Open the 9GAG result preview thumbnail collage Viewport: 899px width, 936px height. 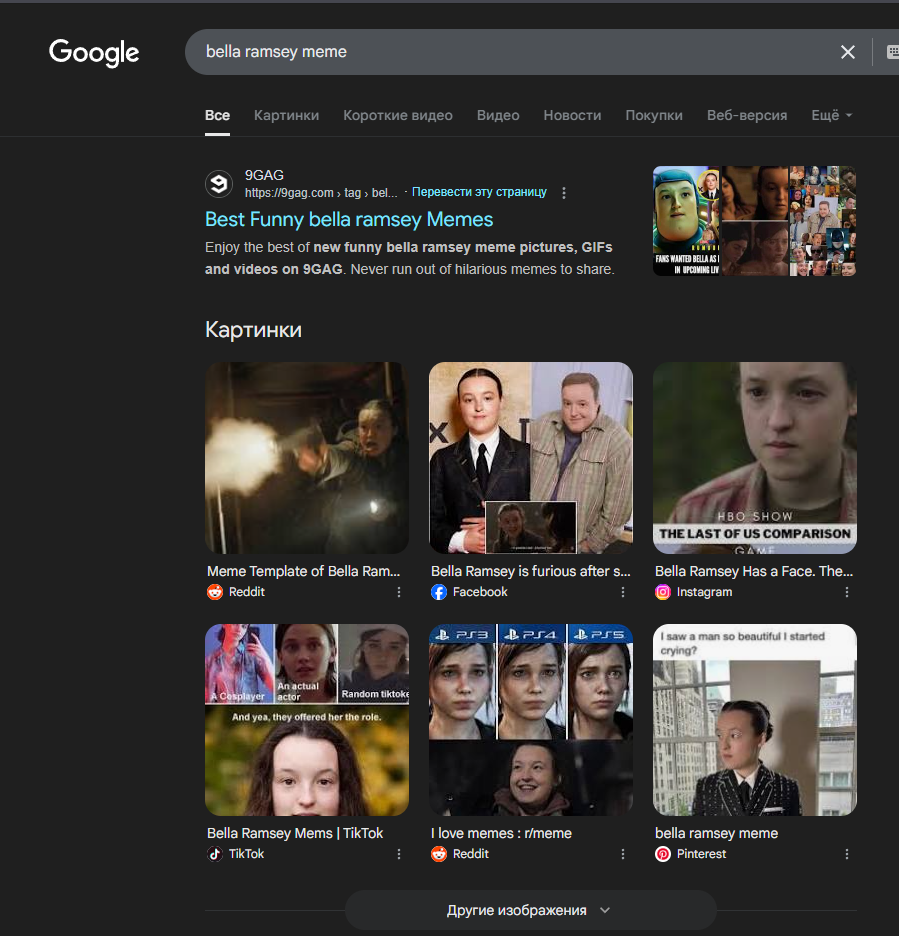coord(755,221)
